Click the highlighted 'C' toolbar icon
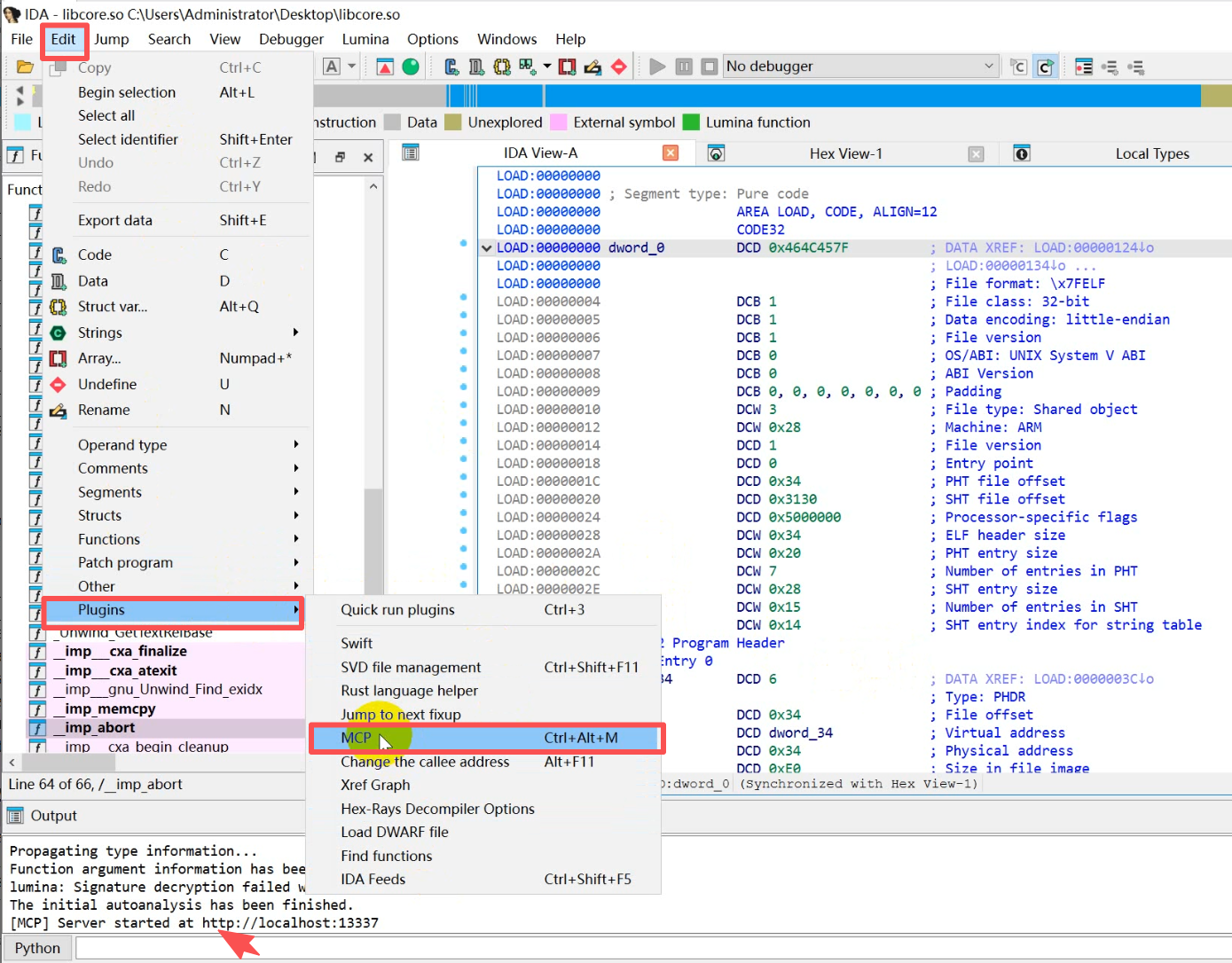This screenshot has width=1232, height=963. tap(1046, 67)
